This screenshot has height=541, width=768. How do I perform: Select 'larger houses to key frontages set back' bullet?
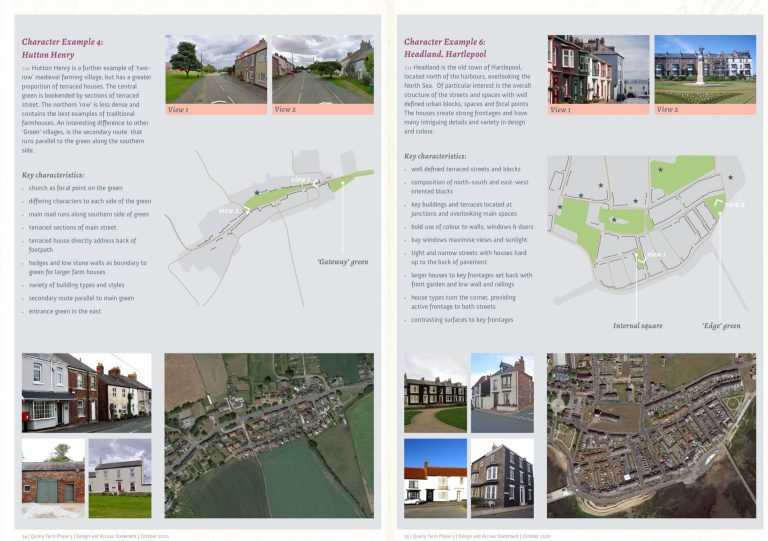[472, 280]
